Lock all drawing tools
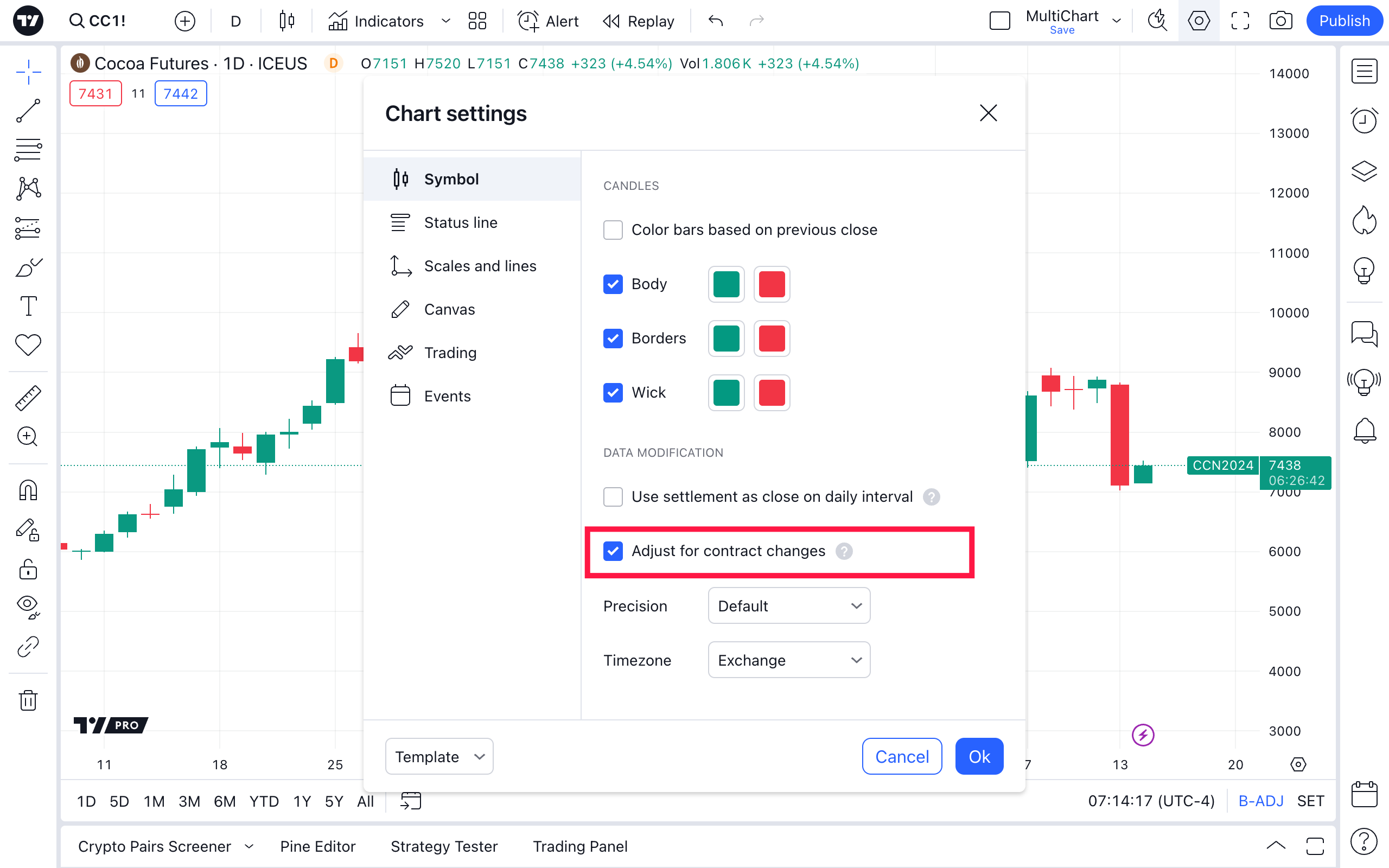 [x=28, y=570]
